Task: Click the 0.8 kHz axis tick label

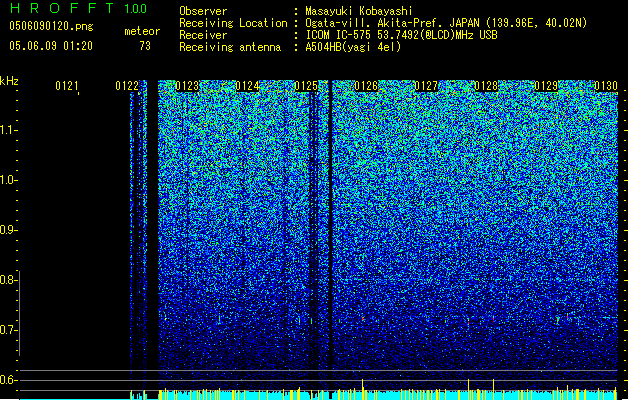Action: 8,280
